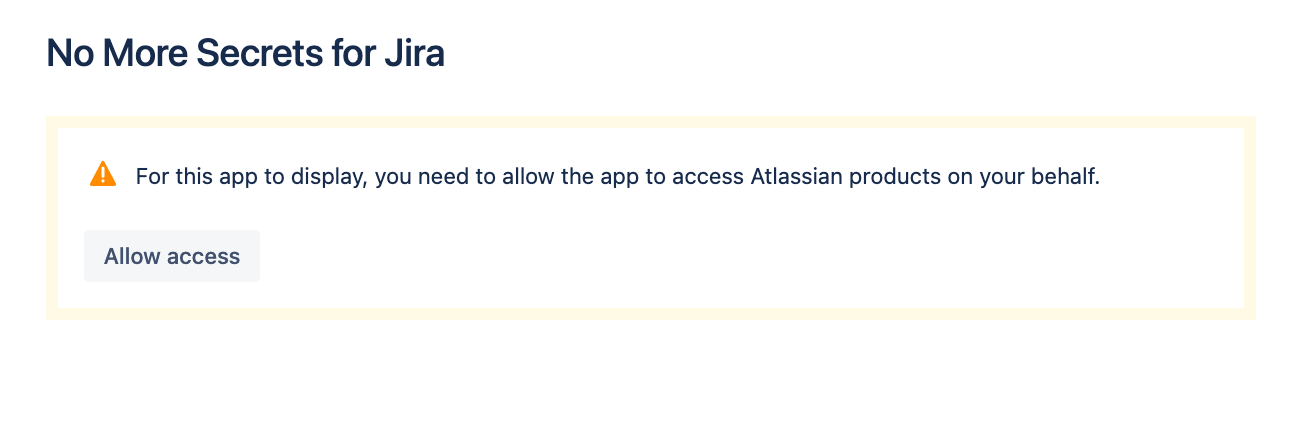Click the warning message about app access
Screen dimensions: 1304x430
[617, 177]
